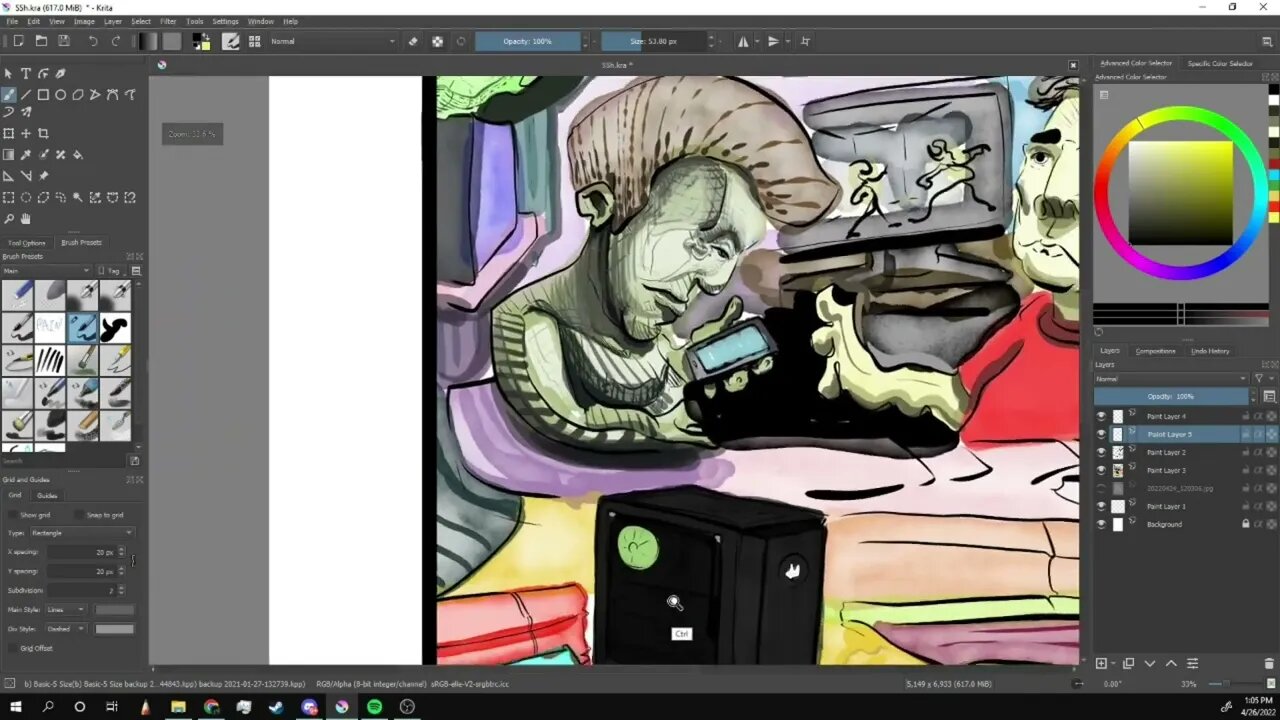Select the Move tool

pos(26,133)
